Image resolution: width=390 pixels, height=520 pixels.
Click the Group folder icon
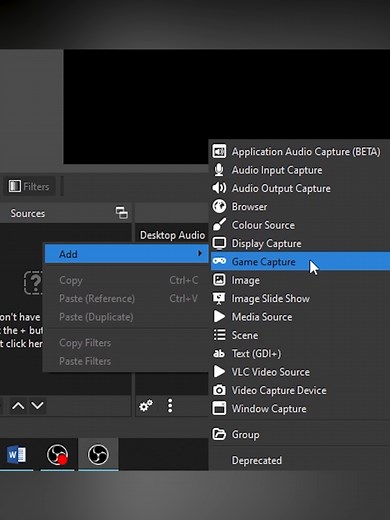pos(219,434)
